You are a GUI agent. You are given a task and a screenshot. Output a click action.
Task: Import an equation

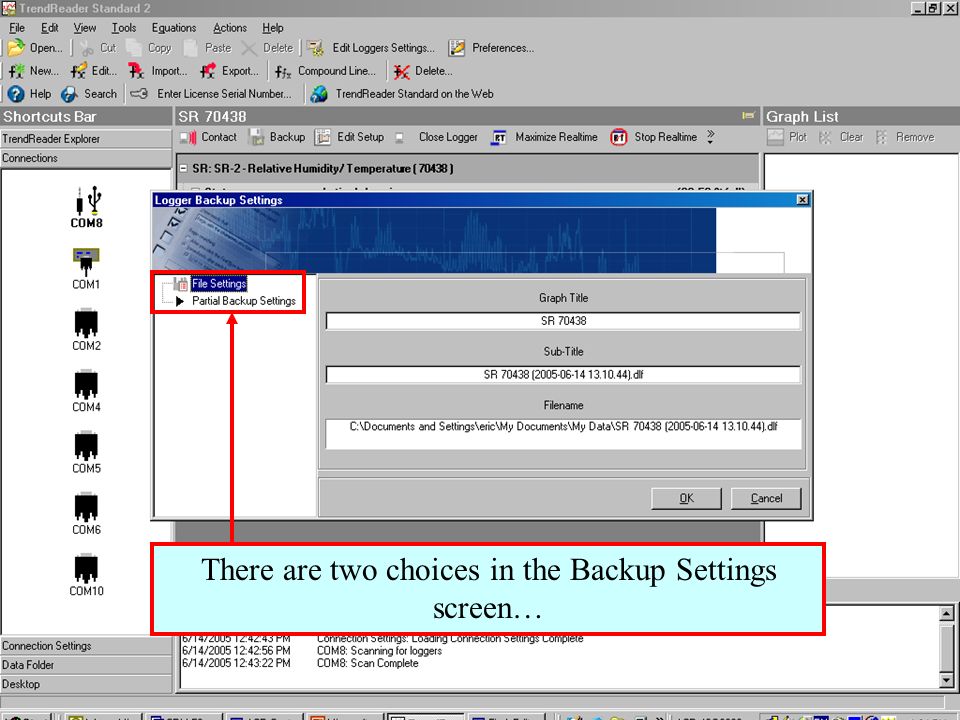point(157,71)
